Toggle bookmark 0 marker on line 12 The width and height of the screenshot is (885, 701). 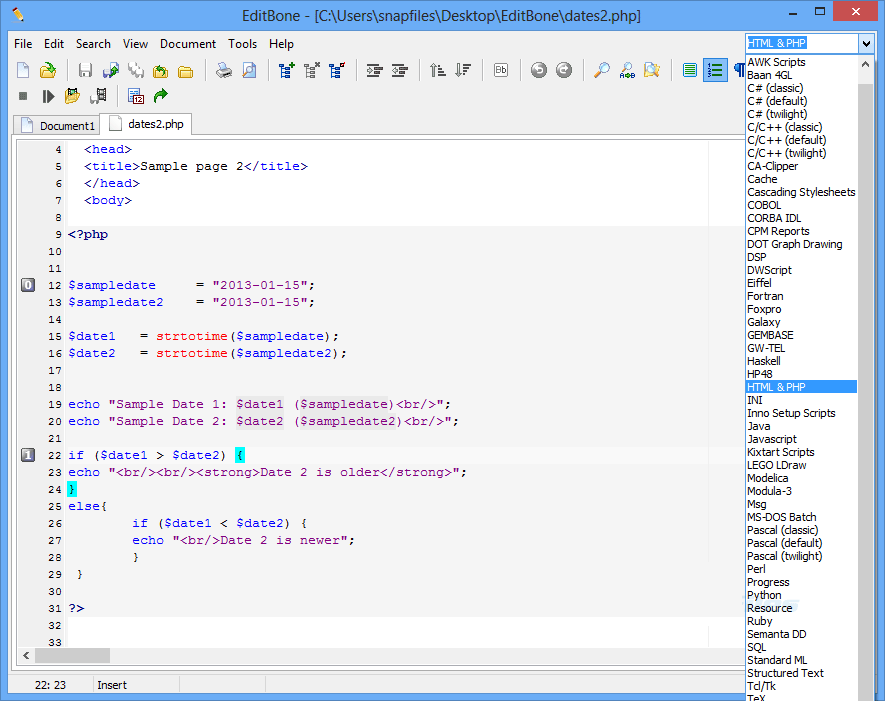pos(28,285)
